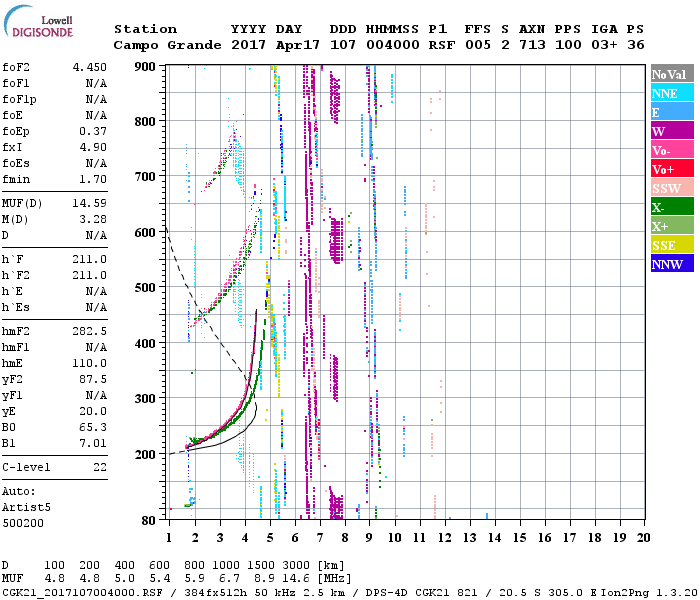Click the fxI value 4.90
Screen dimensions: 700x600
click(93, 147)
